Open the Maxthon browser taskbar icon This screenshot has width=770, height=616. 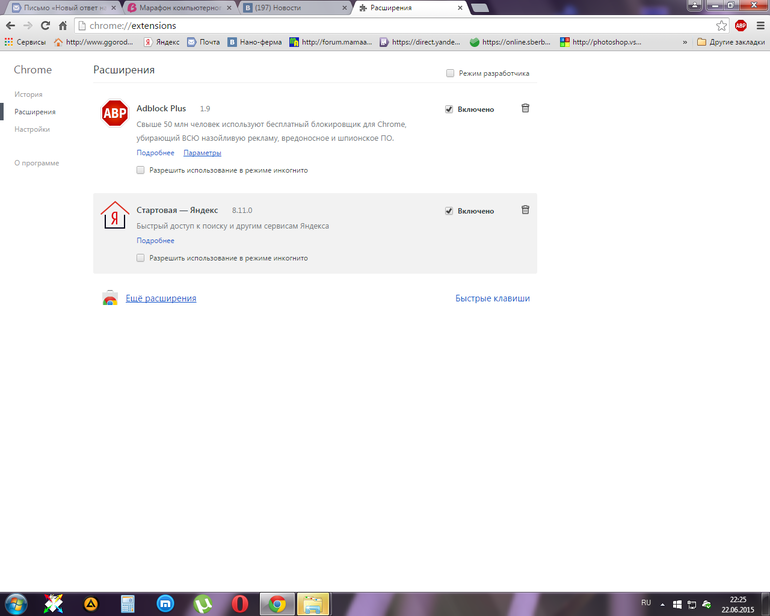click(x=165, y=604)
